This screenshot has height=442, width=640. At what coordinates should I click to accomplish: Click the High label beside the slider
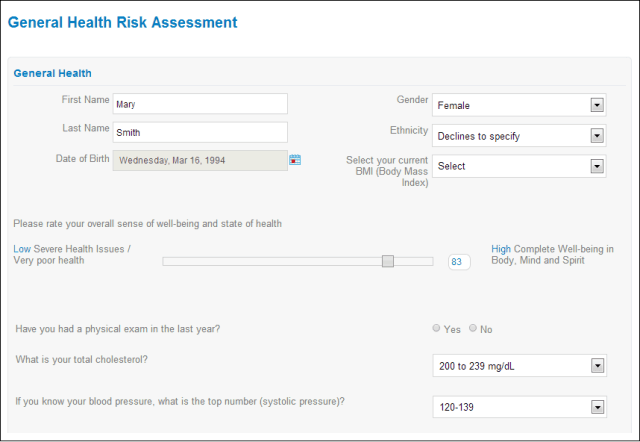click(501, 248)
